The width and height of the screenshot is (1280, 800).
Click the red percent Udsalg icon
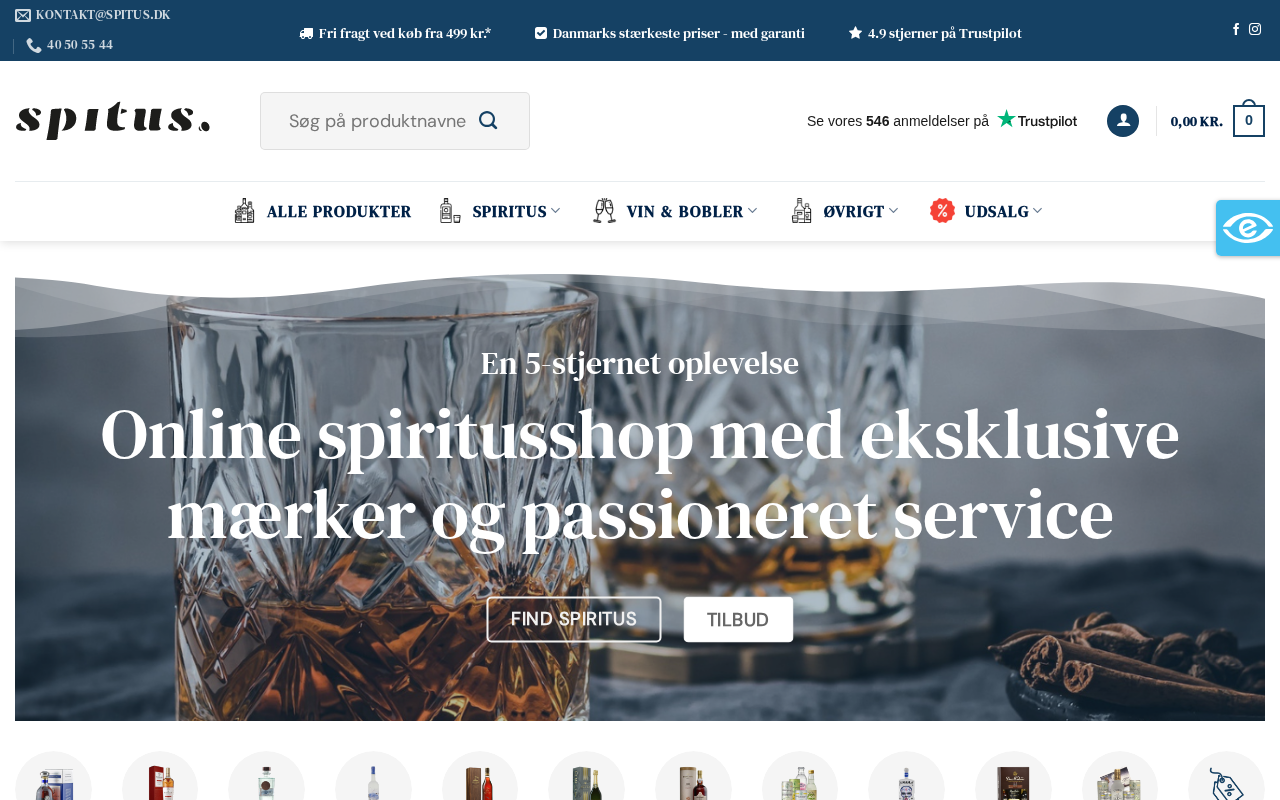coord(942,211)
